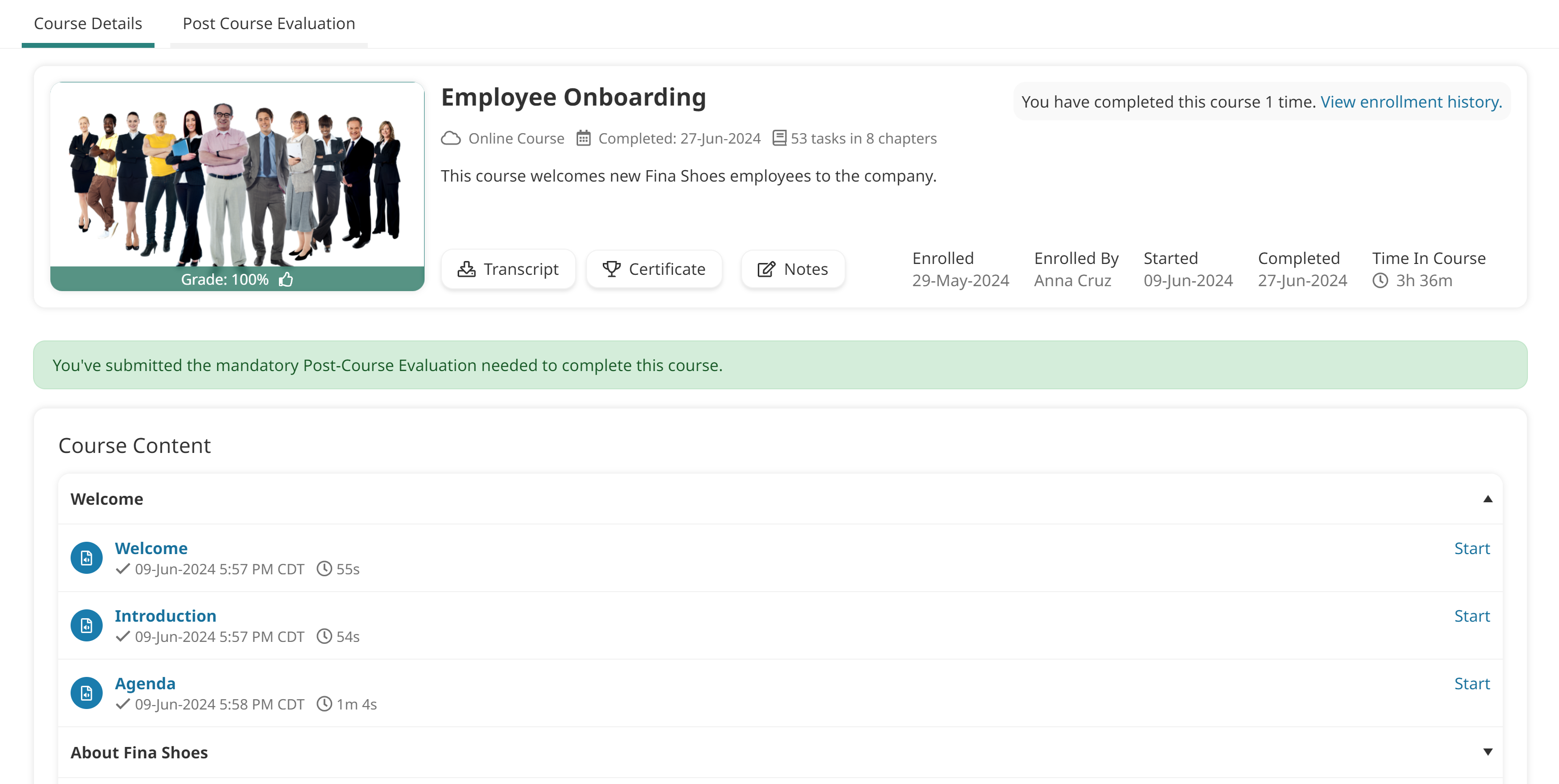This screenshot has width=1559, height=784.
Task: Click the calendar Completed date icon
Action: 583,138
